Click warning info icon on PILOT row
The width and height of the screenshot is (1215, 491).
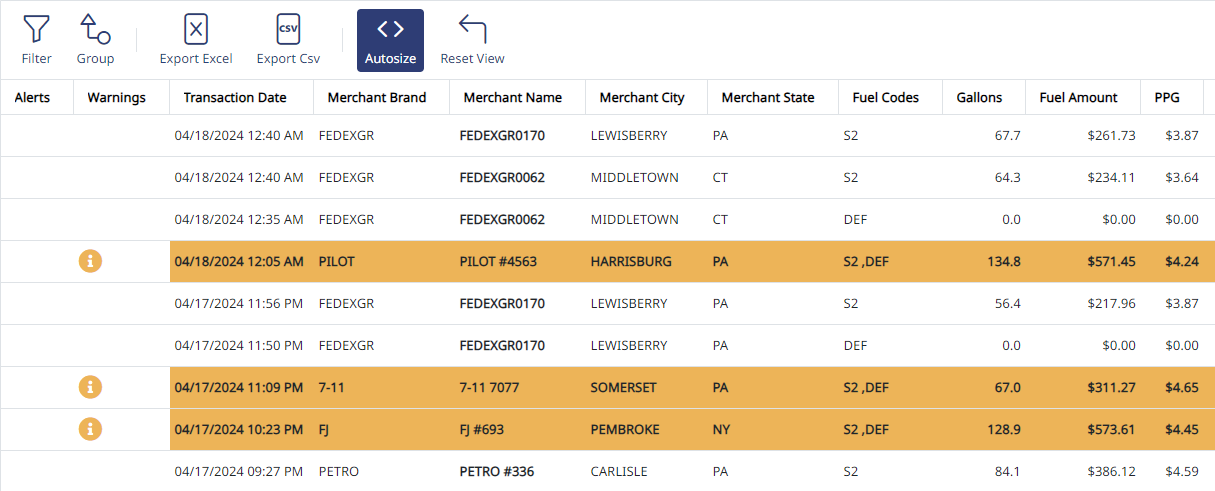(x=91, y=261)
